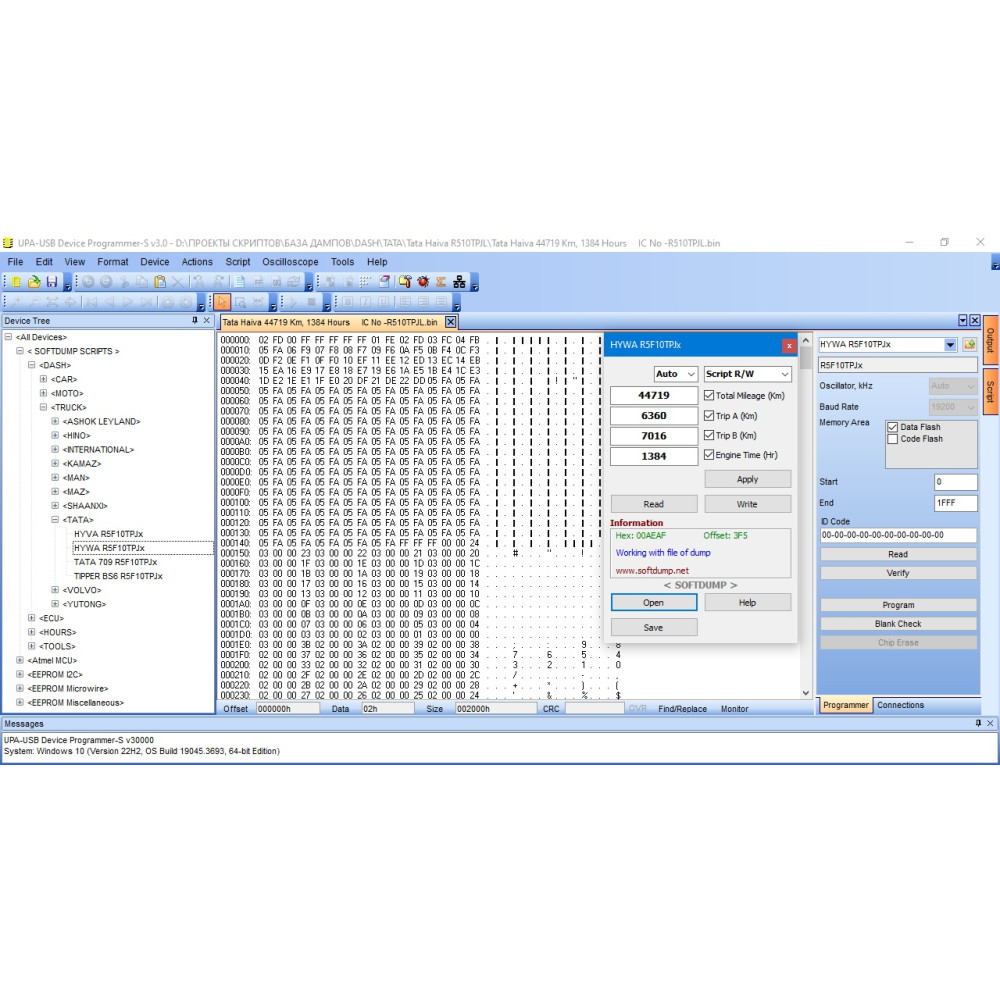Open the Oscilloscope menu
This screenshot has height=1000, width=1000.
coord(290,261)
